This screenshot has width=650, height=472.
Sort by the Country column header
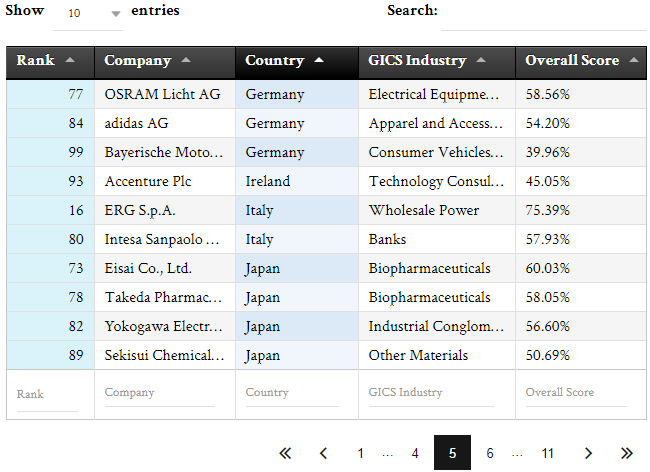(297, 62)
